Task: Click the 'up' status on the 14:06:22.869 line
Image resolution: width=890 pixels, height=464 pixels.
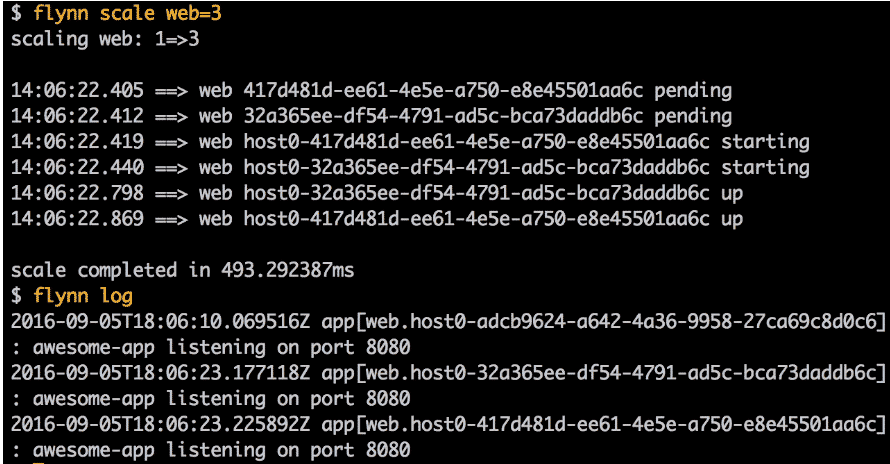Action: point(732,219)
